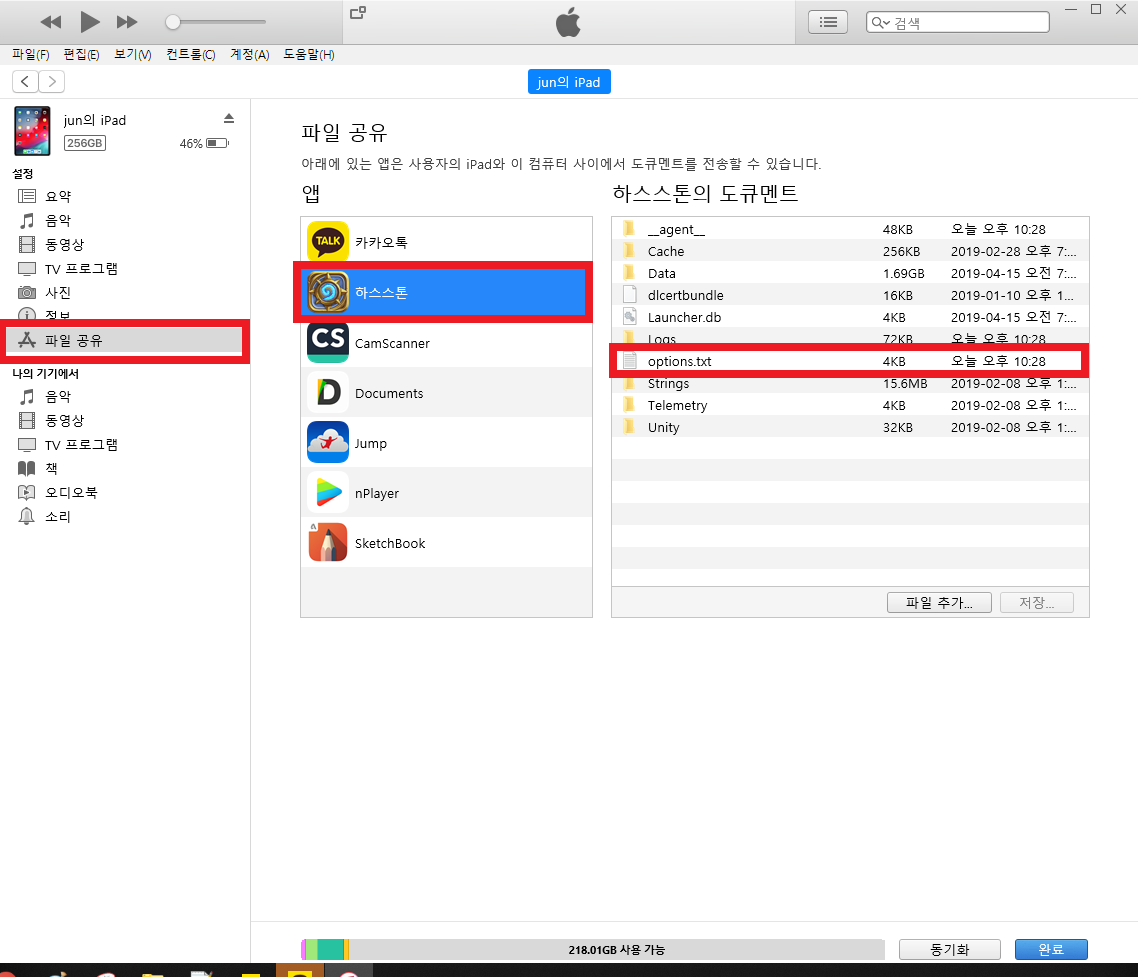Select the Launcher.db file row
The width and height of the screenshot is (1138, 977).
tap(850, 317)
